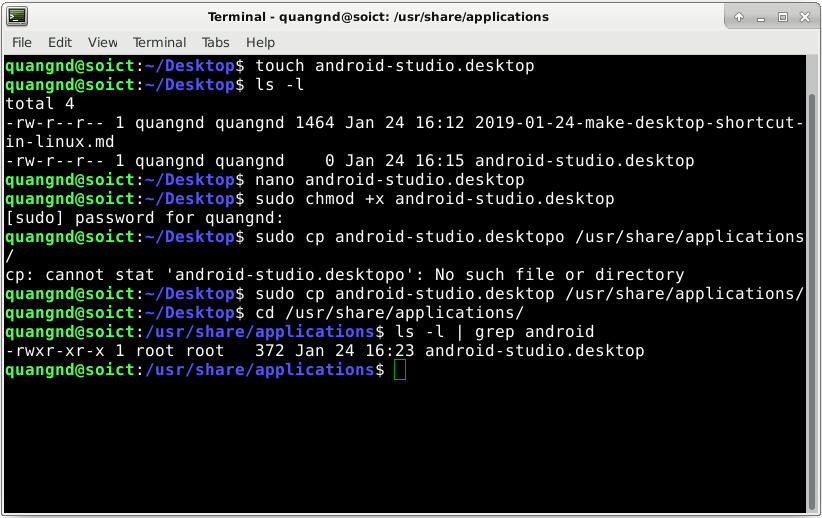Close the Terminal window
This screenshot has width=822, height=518.
click(x=805, y=17)
